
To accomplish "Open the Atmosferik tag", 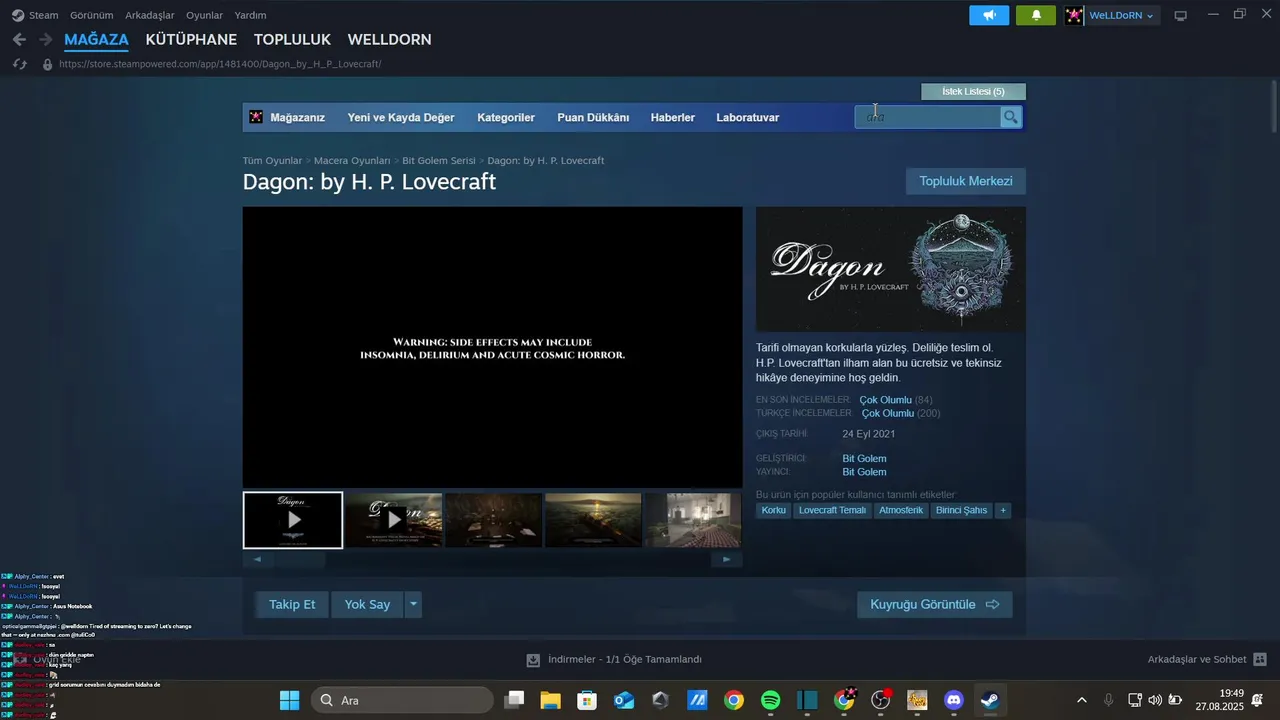I will pos(901,511).
